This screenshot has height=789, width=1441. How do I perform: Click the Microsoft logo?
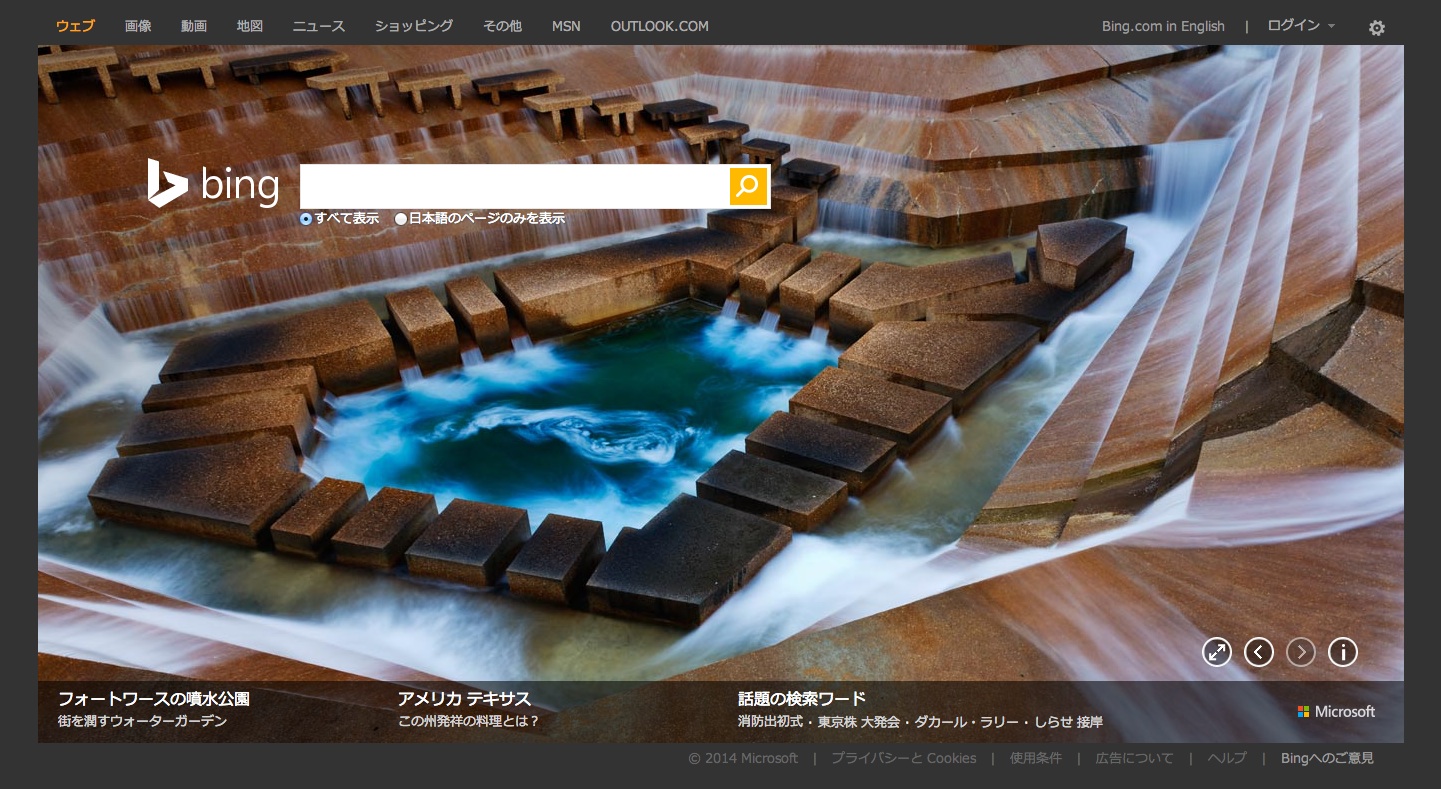click(1336, 712)
